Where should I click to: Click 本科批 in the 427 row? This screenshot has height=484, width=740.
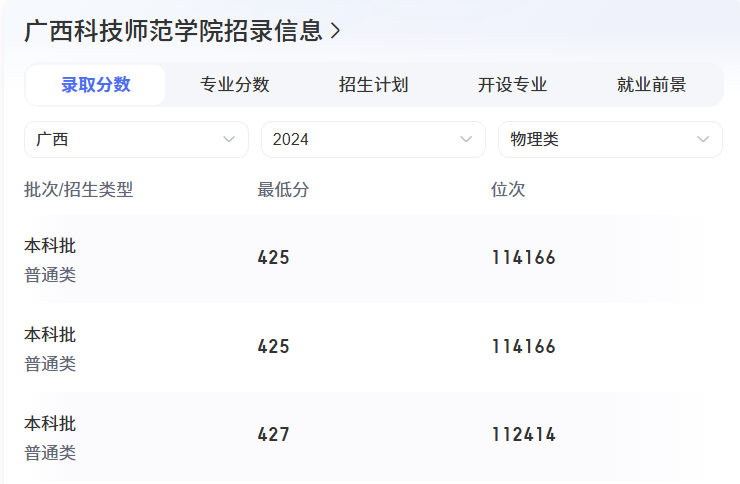coord(50,424)
